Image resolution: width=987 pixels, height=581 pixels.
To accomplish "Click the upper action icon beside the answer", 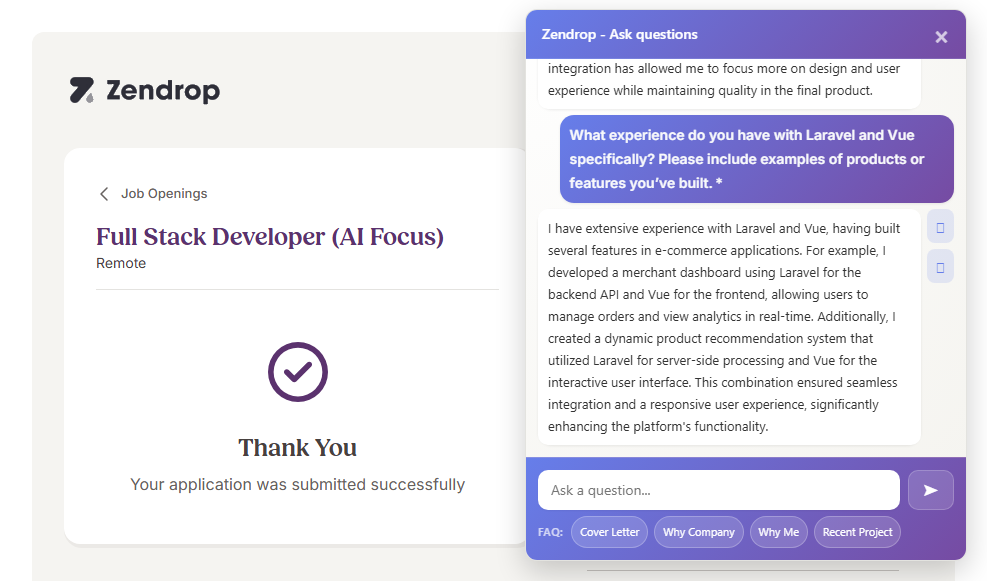I will [940, 227].
